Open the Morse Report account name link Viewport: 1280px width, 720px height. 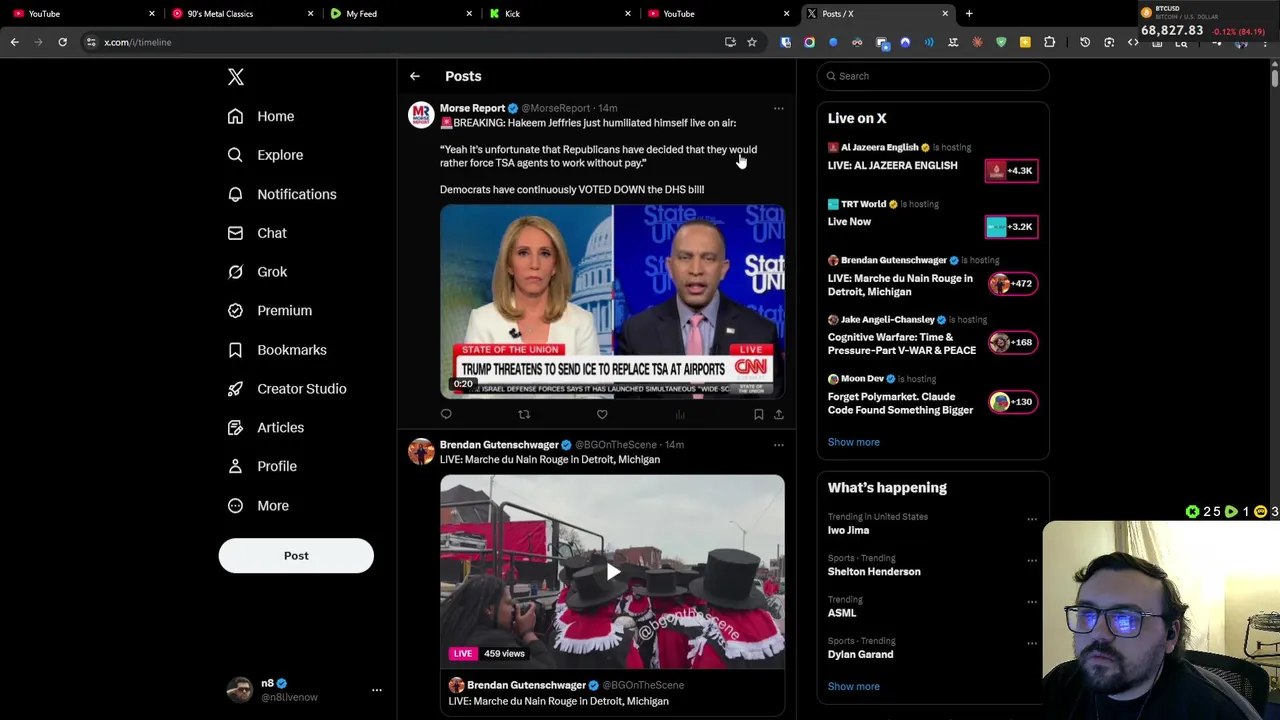point(472,108)
